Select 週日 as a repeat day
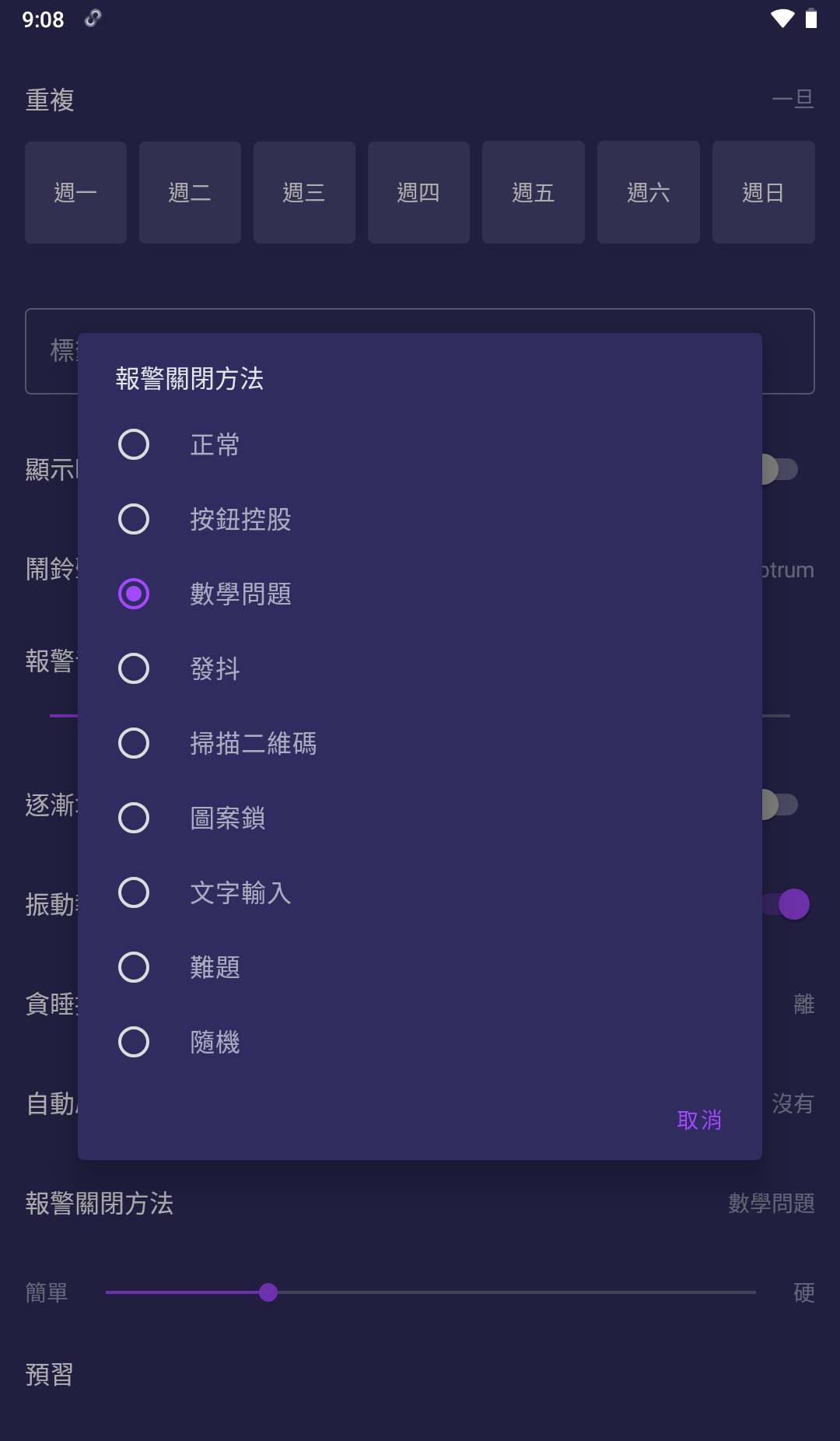Image resolution: width=840 pixels, height=1441 pixels. click(763, 192)
